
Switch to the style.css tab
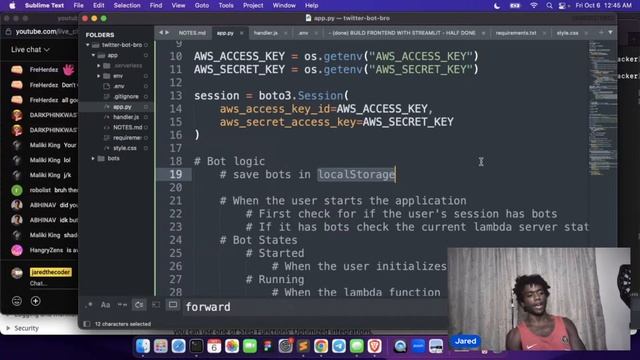coord(567,33)
